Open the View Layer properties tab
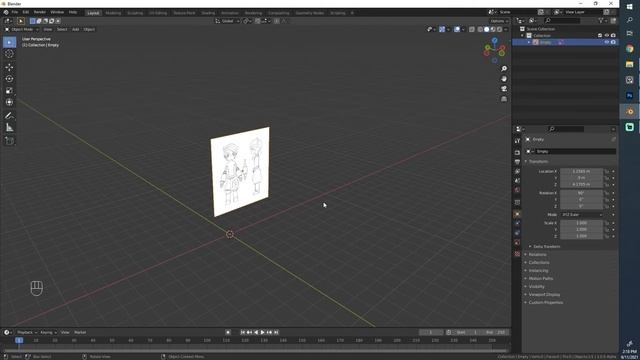 [517, 171]
